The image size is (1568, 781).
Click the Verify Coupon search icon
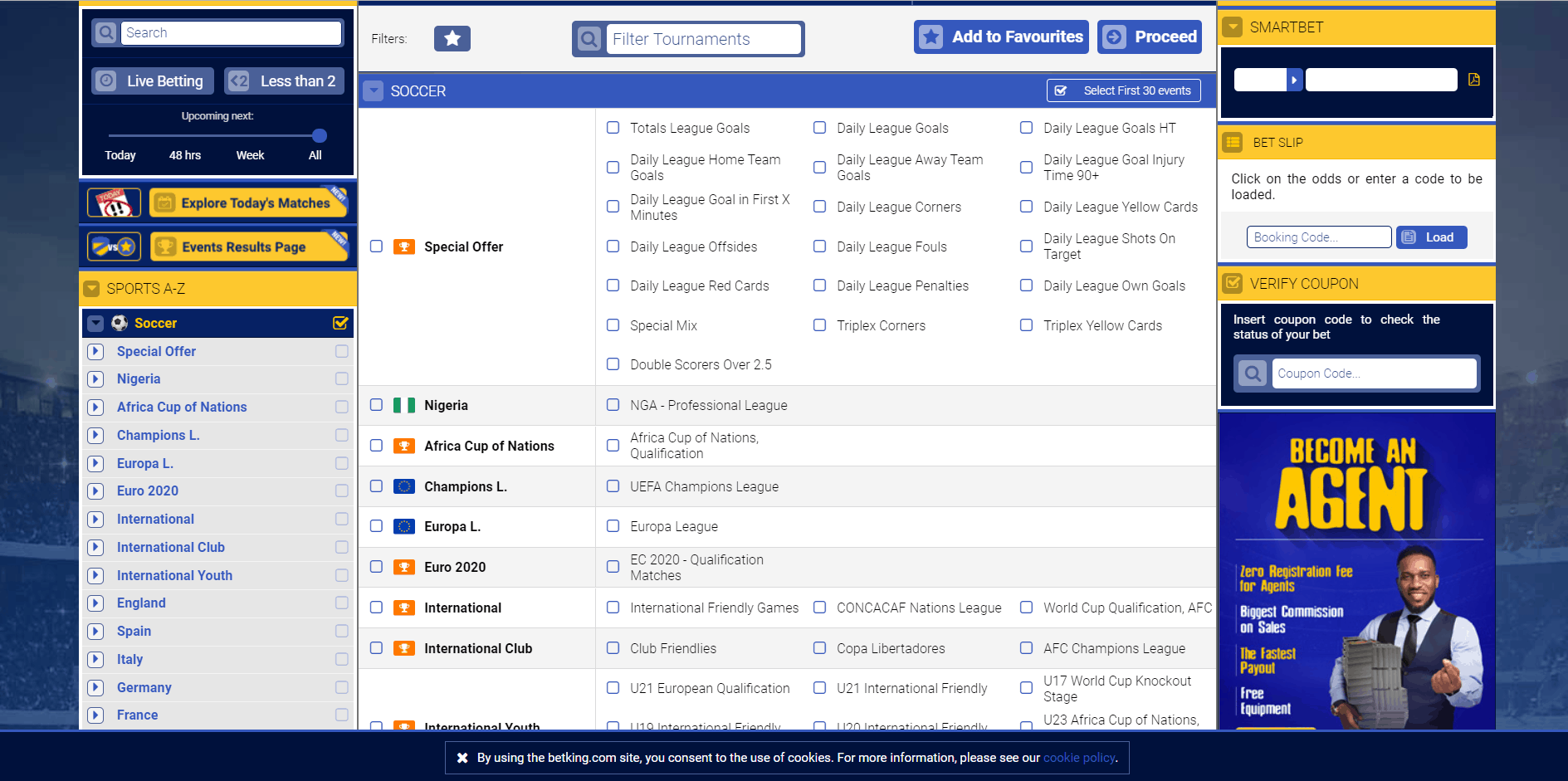click(x=1253, y=373)
